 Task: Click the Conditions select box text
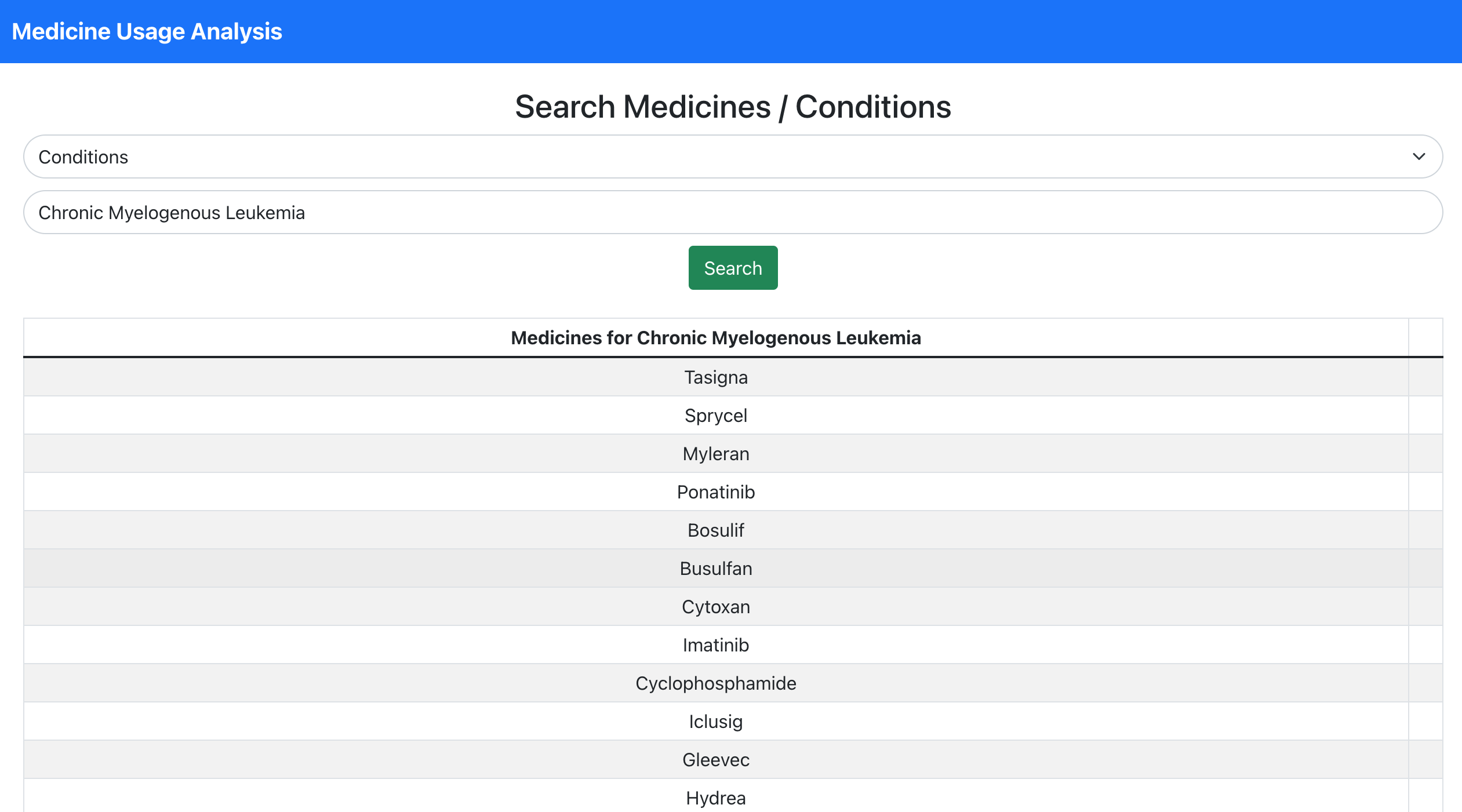[x=83, y=157]
